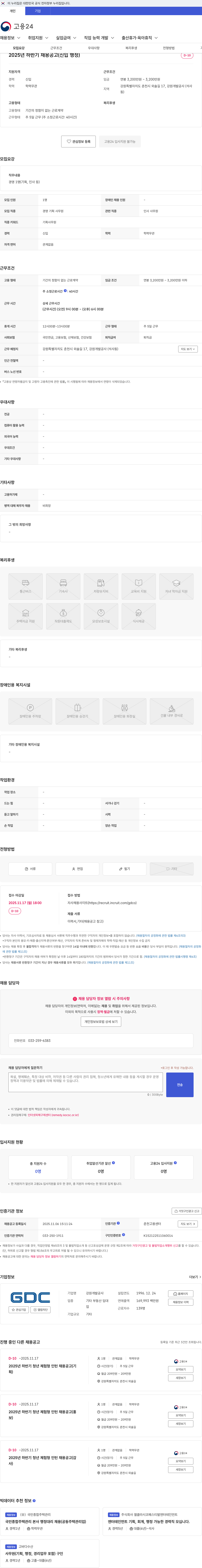Screen dimensions: 202x1568
Task: Click the GDC company logo
Action: (x=31, y=1297)
